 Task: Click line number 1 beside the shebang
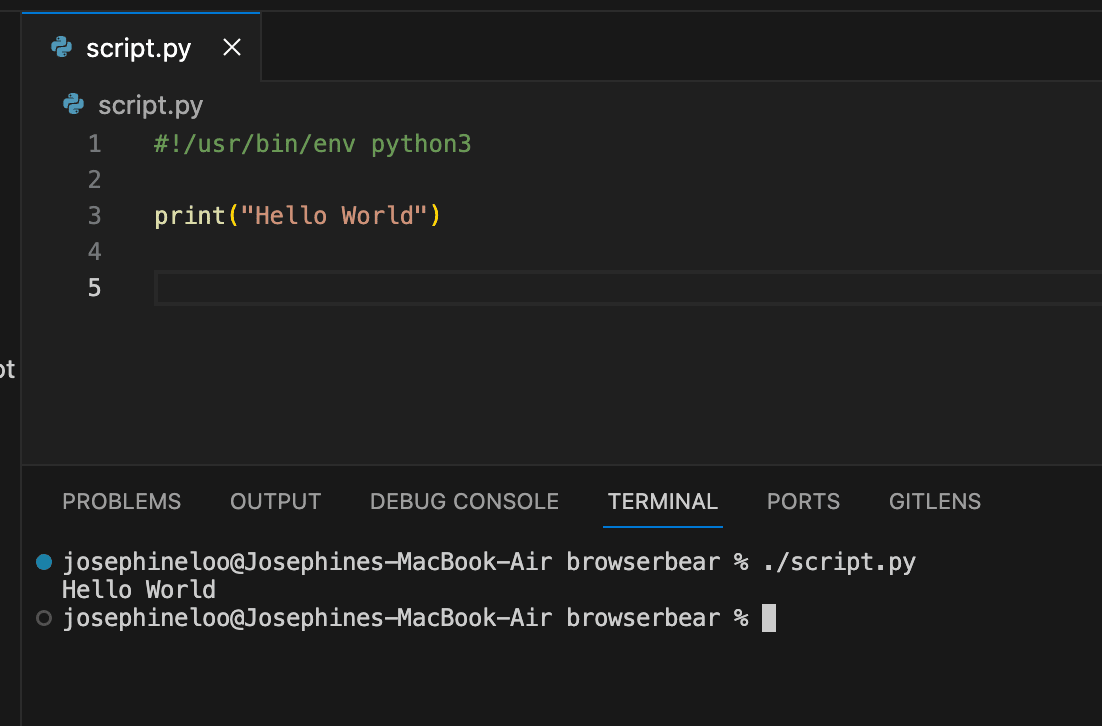[x=94, y=143]
